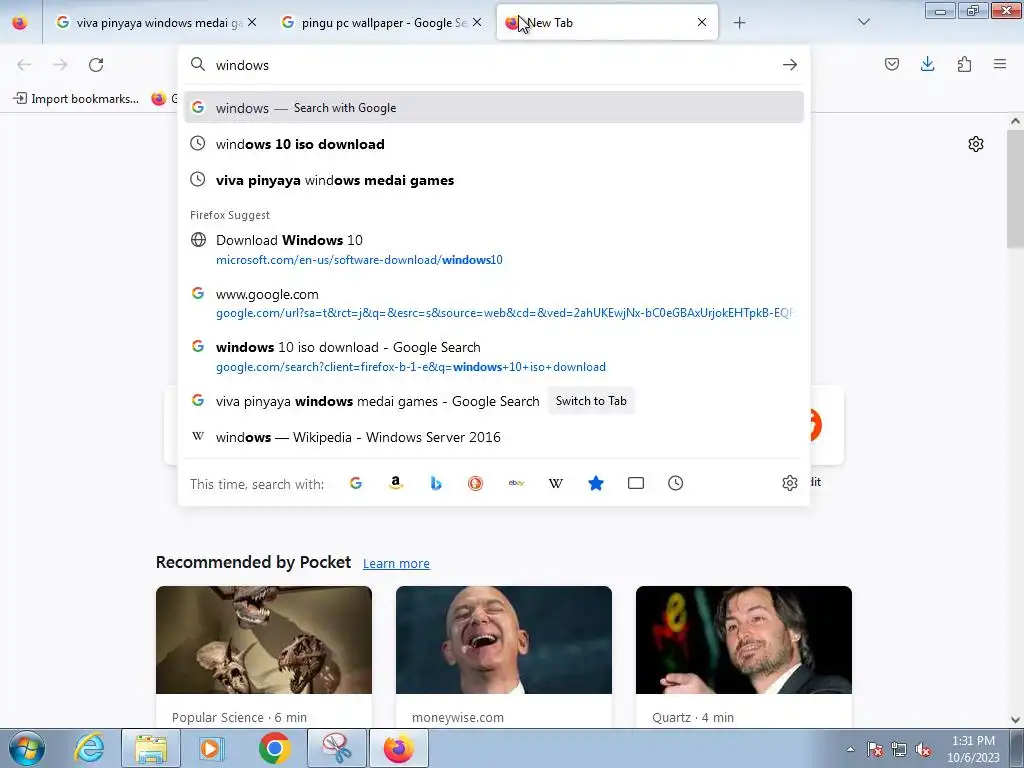Open the www.google.com suggestion

pos(493,304)
